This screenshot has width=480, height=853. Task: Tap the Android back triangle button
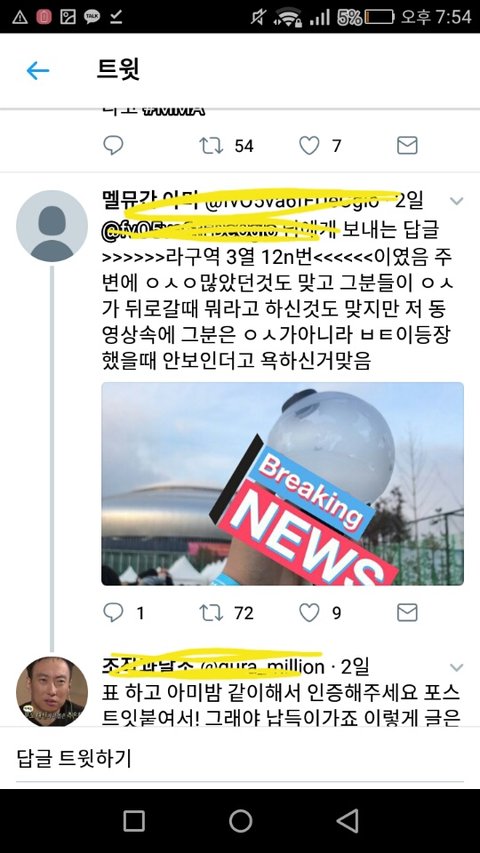coord(347,820)
